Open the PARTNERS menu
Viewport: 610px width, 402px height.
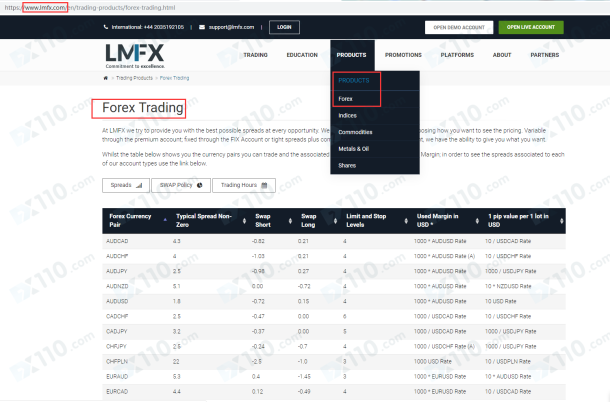(545, 55)
